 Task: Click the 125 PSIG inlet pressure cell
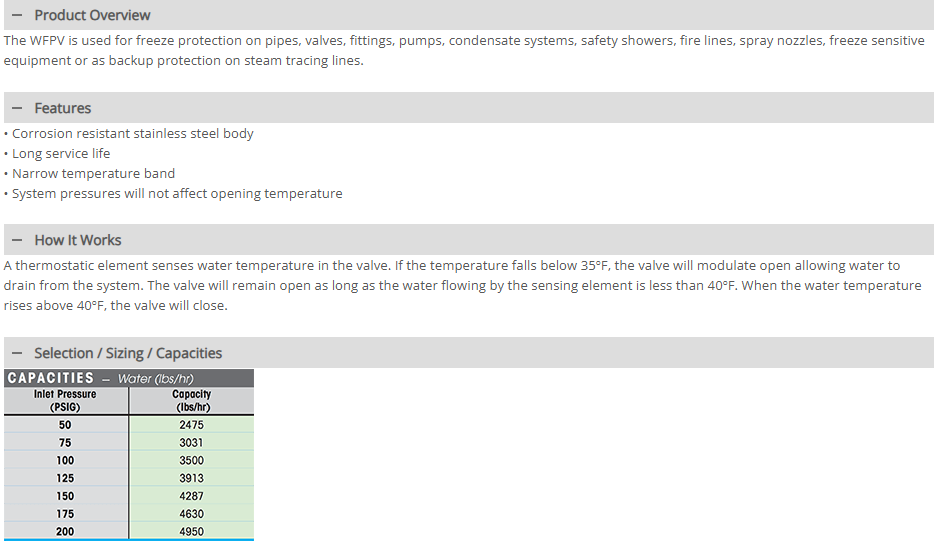pos(65,478)
